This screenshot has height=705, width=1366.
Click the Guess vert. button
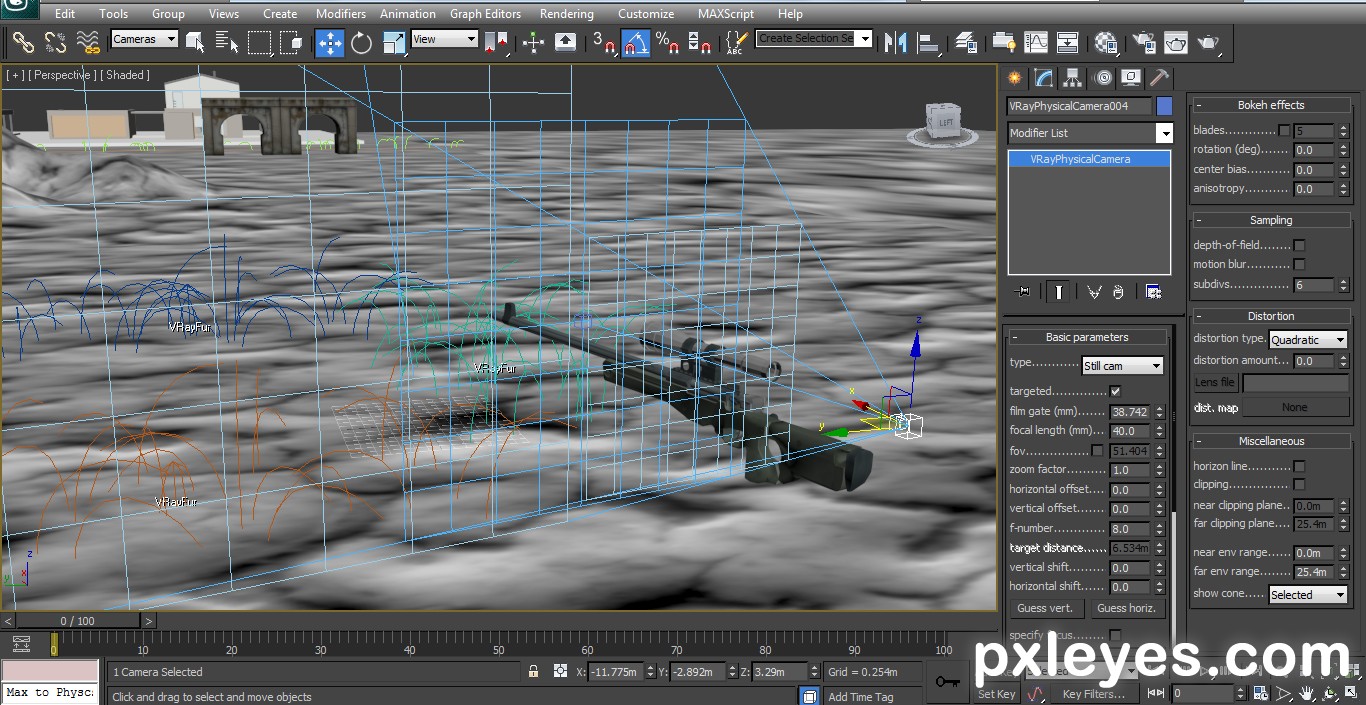click(1045, 608)
